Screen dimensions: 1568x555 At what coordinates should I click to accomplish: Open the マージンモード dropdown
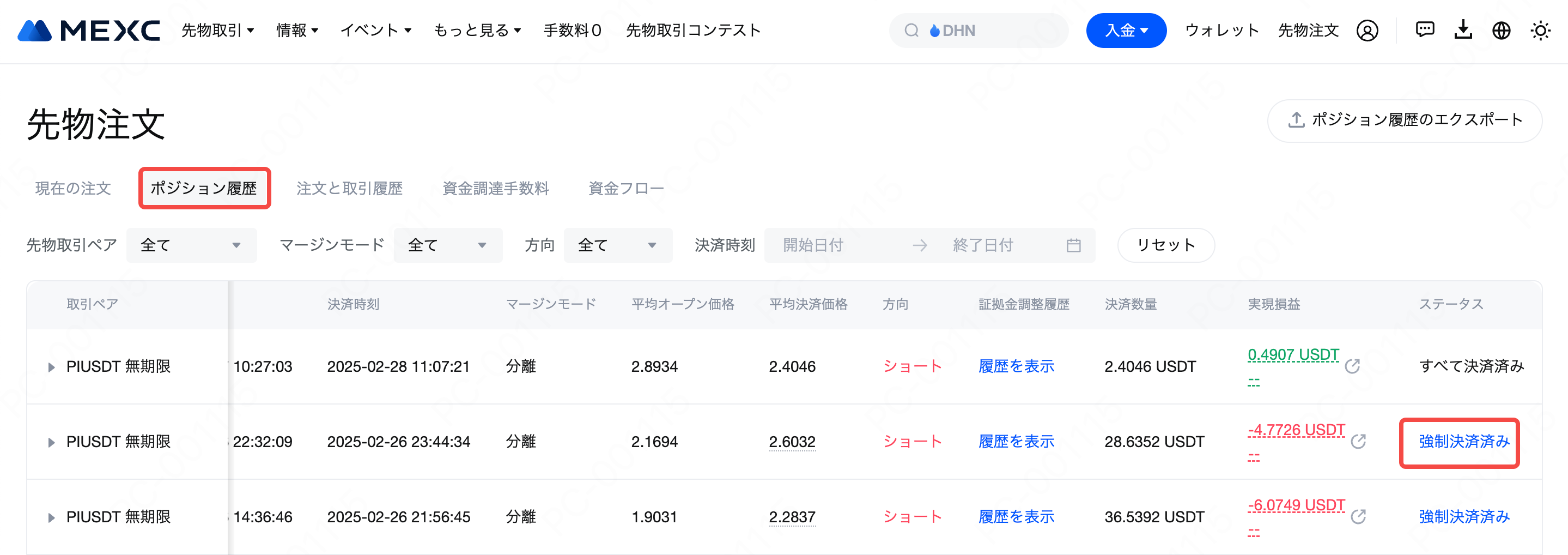pyautogui.click(x=447, y=245)
